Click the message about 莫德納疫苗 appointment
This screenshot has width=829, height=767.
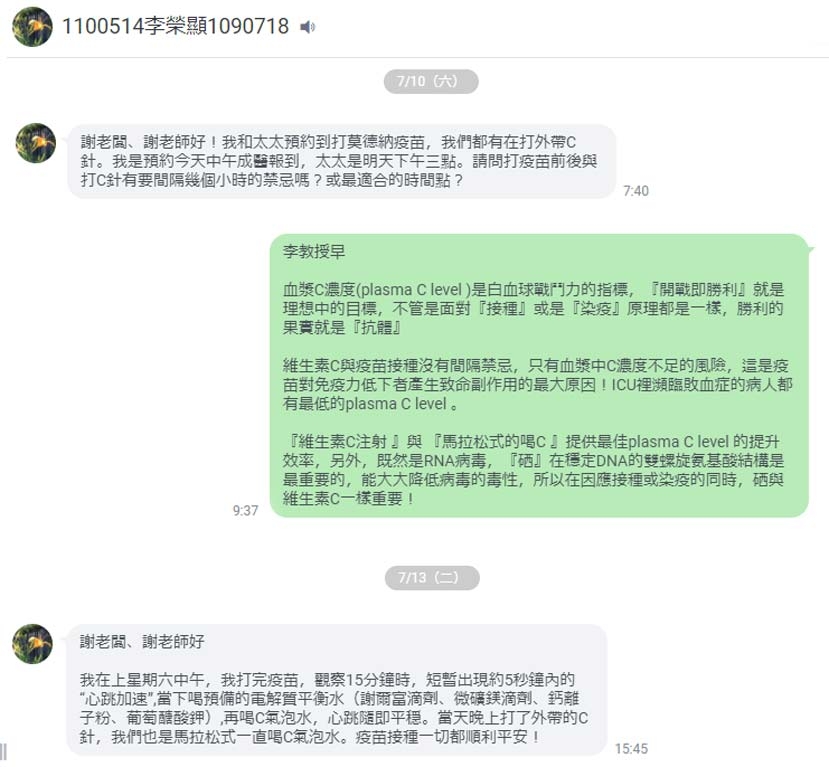(x=342, y=161)
